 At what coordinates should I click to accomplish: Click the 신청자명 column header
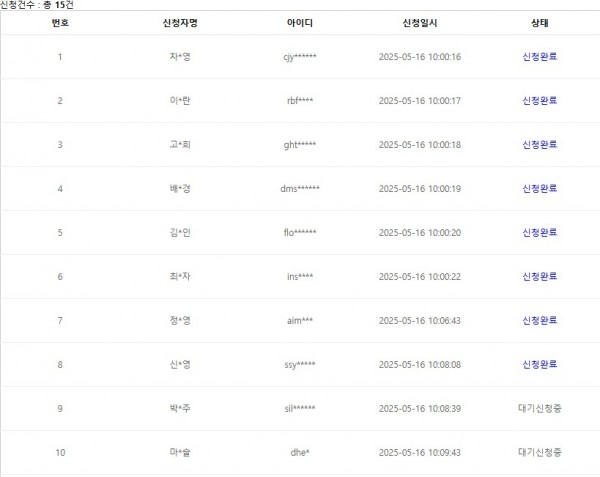(180, 22)
